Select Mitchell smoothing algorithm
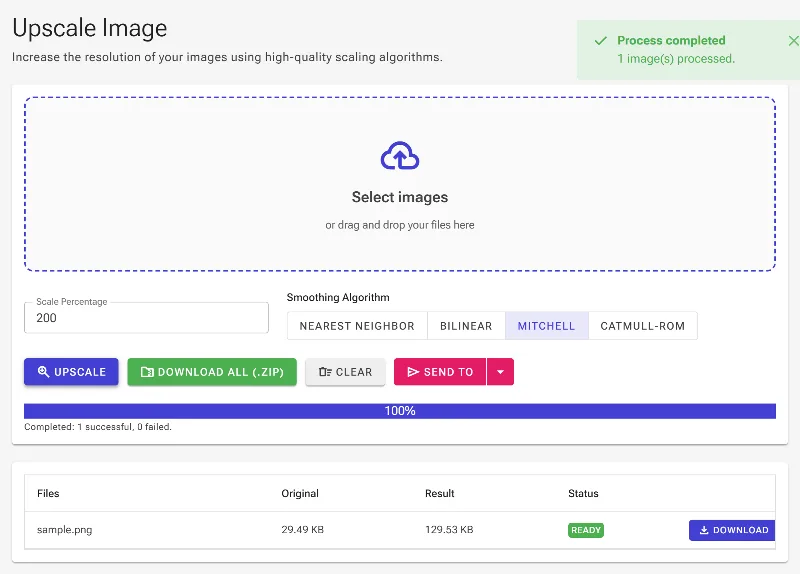Viewport: 800px width, 574px height. 546,326
